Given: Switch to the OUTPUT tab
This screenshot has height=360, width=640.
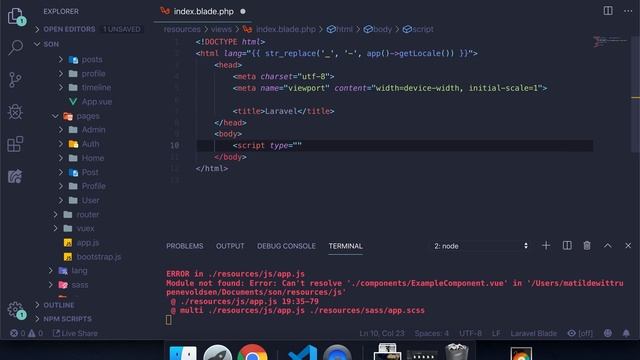Looking at the screenshot, I should 230,246.
